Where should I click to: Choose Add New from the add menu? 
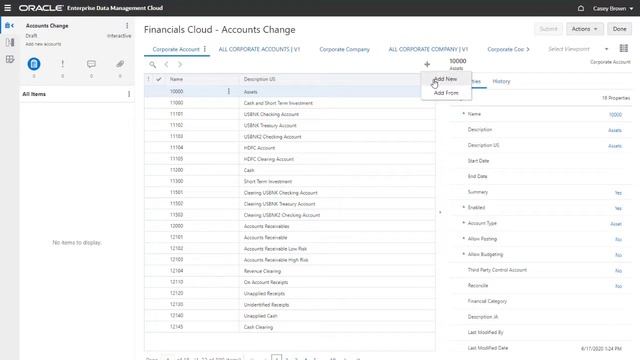click(445, 79)
